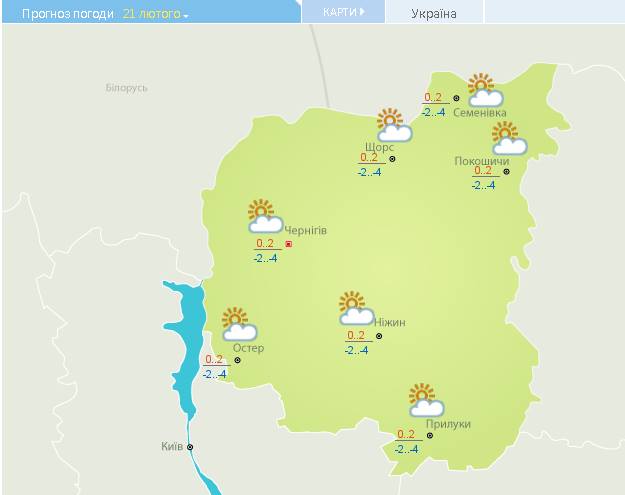Screen dimensions: 625x495
Task: Click Чернігів daytime temperature 0..2
Action: pyautogui.click(x=265, y=243)
